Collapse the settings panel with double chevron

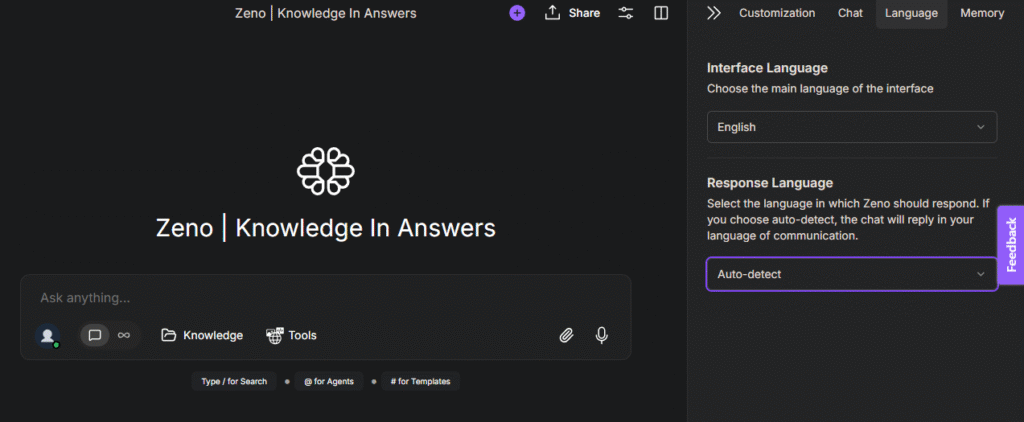[x=713, y=13]
